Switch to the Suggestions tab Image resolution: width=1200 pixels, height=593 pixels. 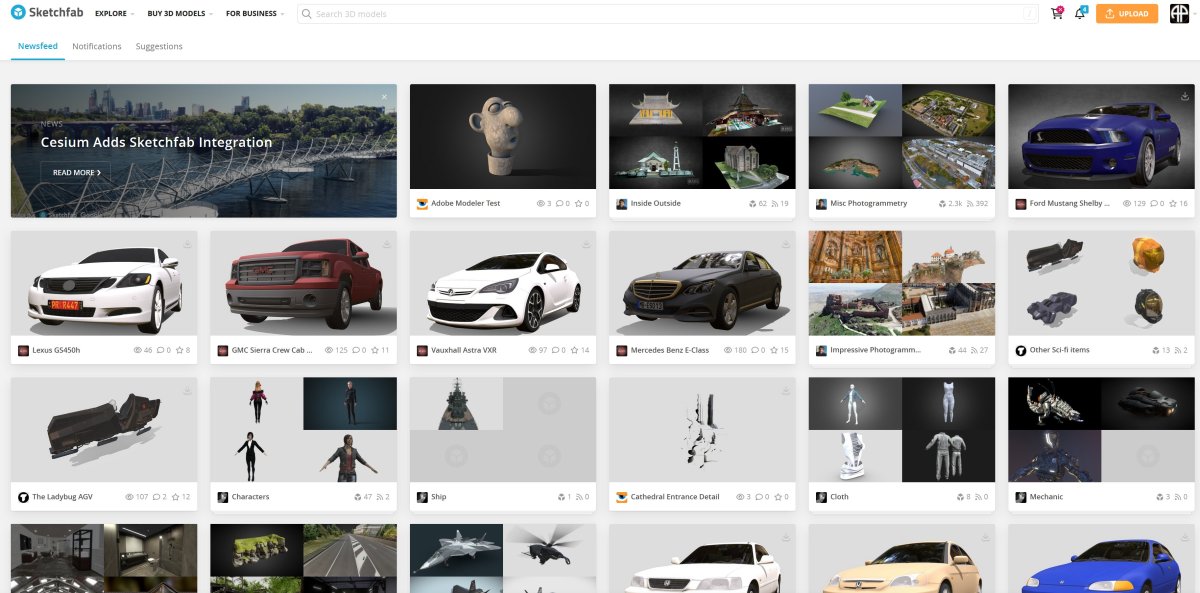pos(159,46)
